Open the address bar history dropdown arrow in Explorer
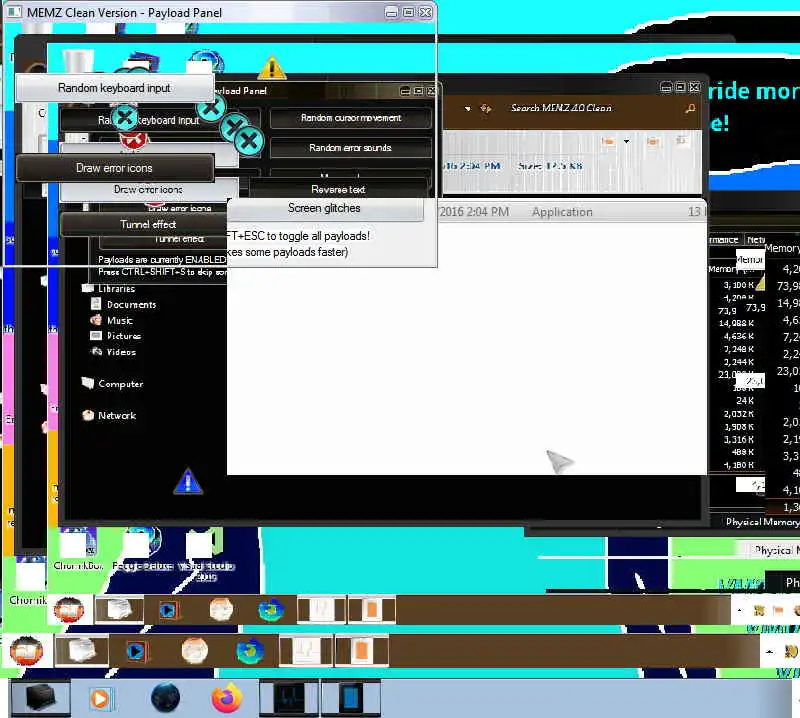The image size is (800, 718). [x=467, y=108]
